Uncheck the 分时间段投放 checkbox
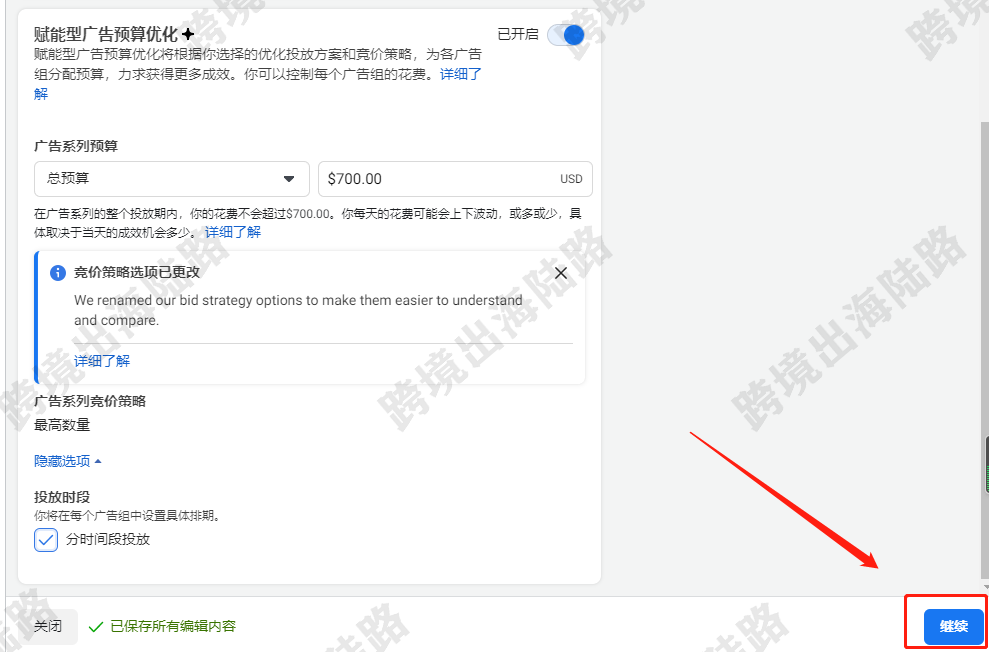Image resolution: width=989 pixels, height=652 pixels. [x=46, y=540]
